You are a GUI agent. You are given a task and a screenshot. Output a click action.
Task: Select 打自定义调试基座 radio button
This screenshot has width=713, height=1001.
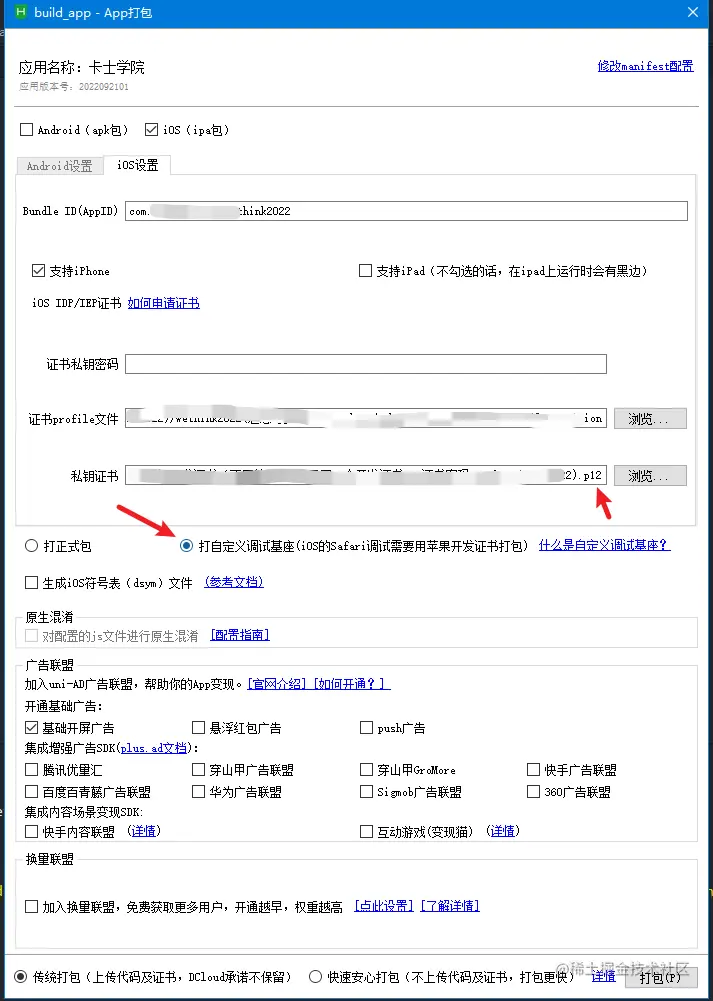pyautogui.click(x=186, y=546)
